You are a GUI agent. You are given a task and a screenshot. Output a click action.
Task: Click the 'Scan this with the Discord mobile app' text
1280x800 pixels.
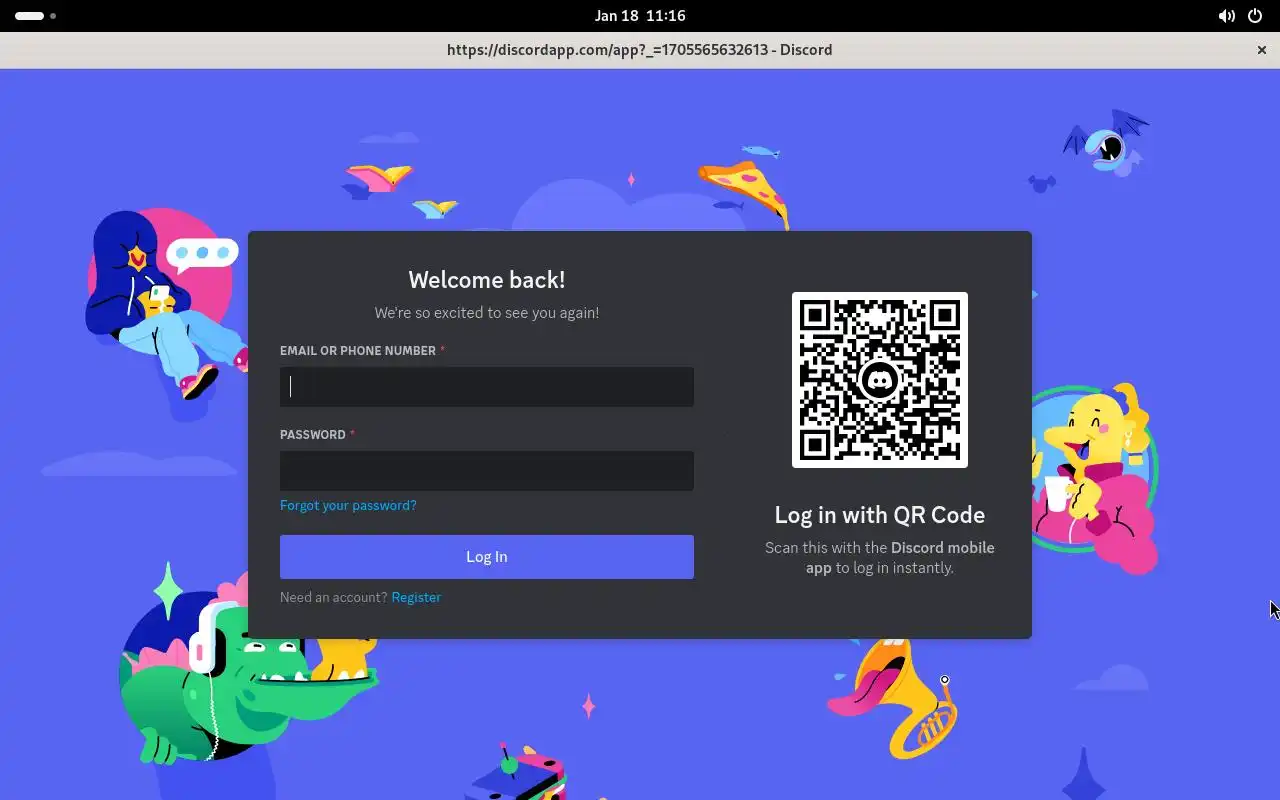point(880,558)
